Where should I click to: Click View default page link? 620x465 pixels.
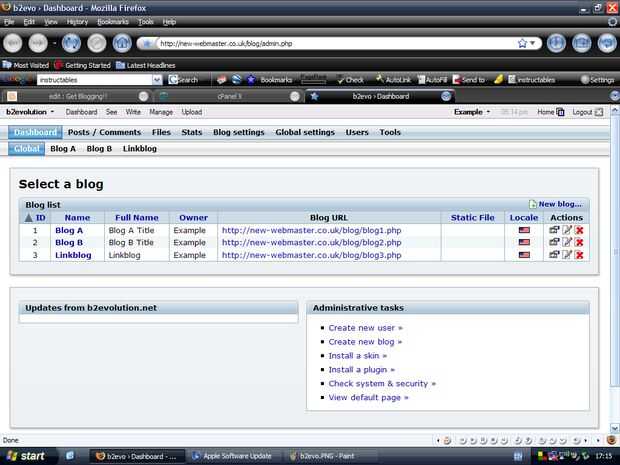tap(368, 397)
